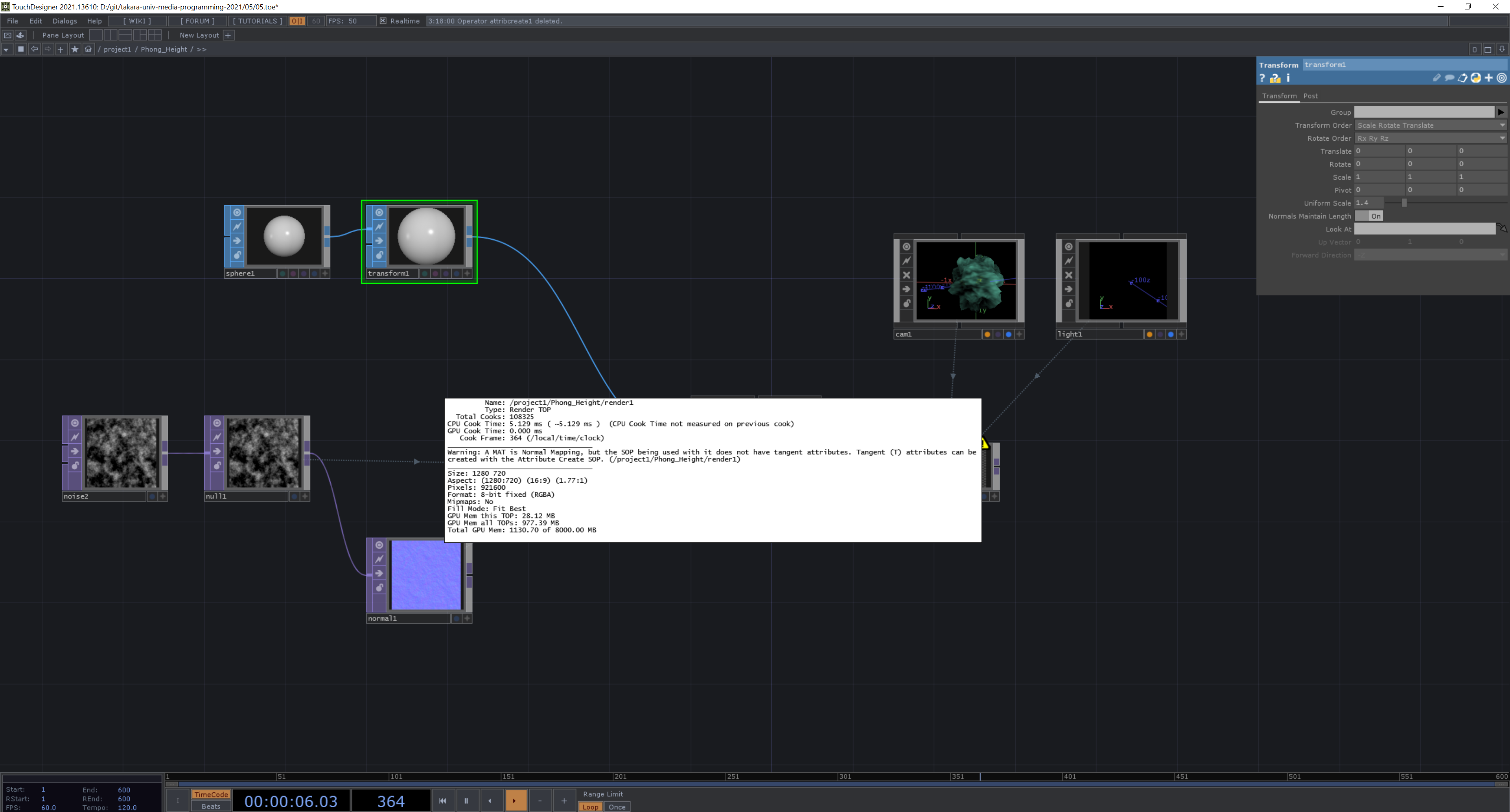Open the operator comment bubble icon
Viewport: 1510px width, 812px height.
click(1449, 78)
